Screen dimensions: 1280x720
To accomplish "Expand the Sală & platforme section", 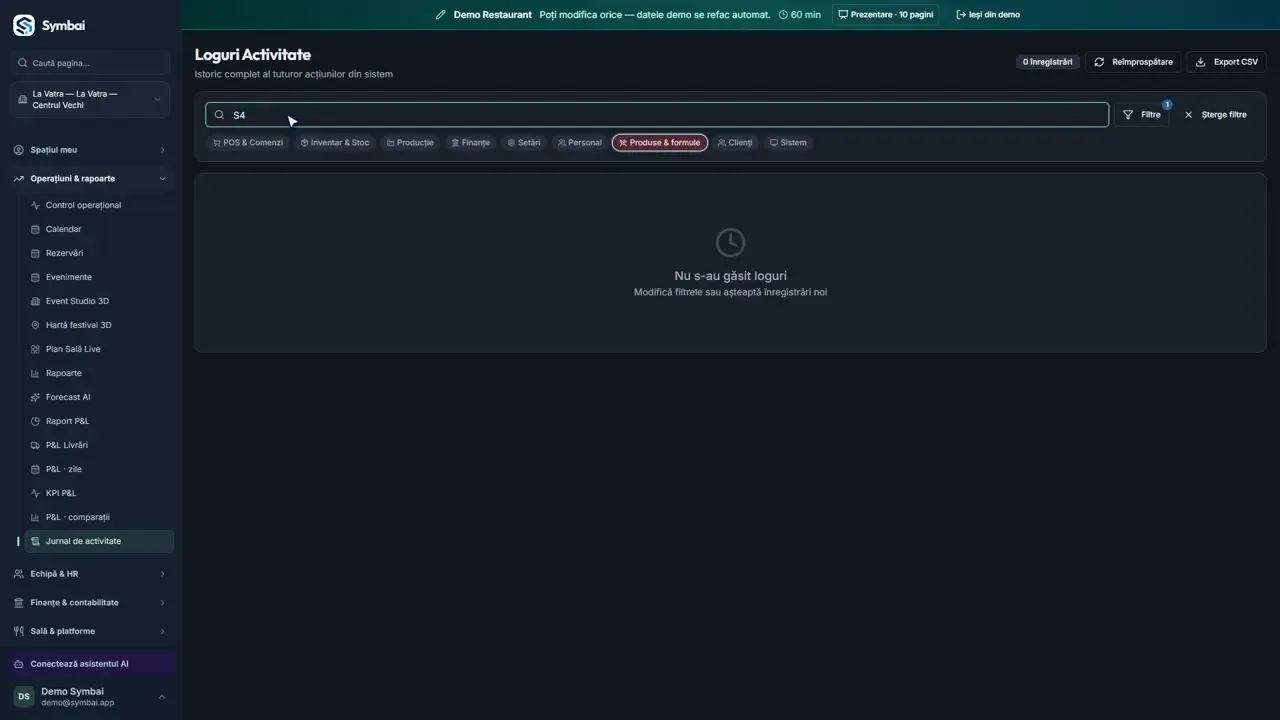I will 90,631.
